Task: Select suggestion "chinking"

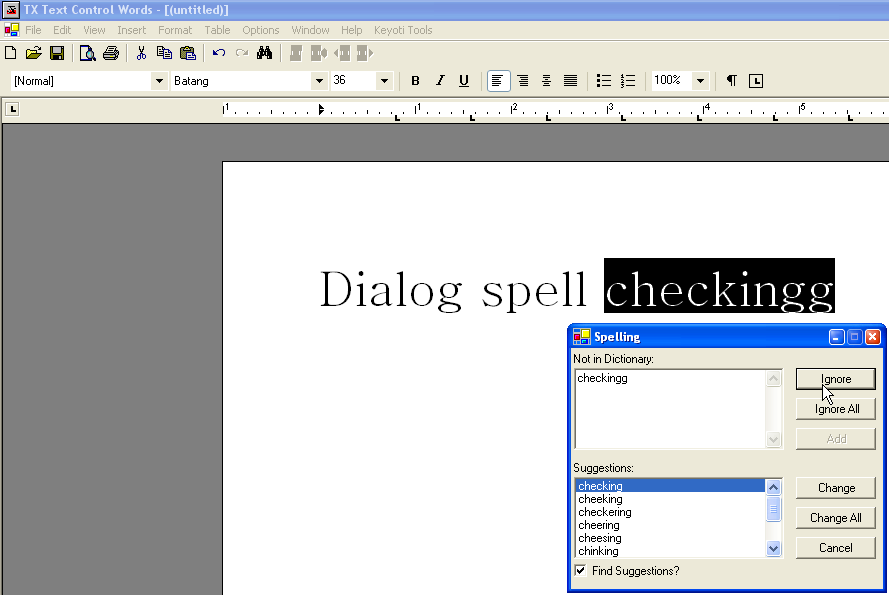Action: (670, 551)
